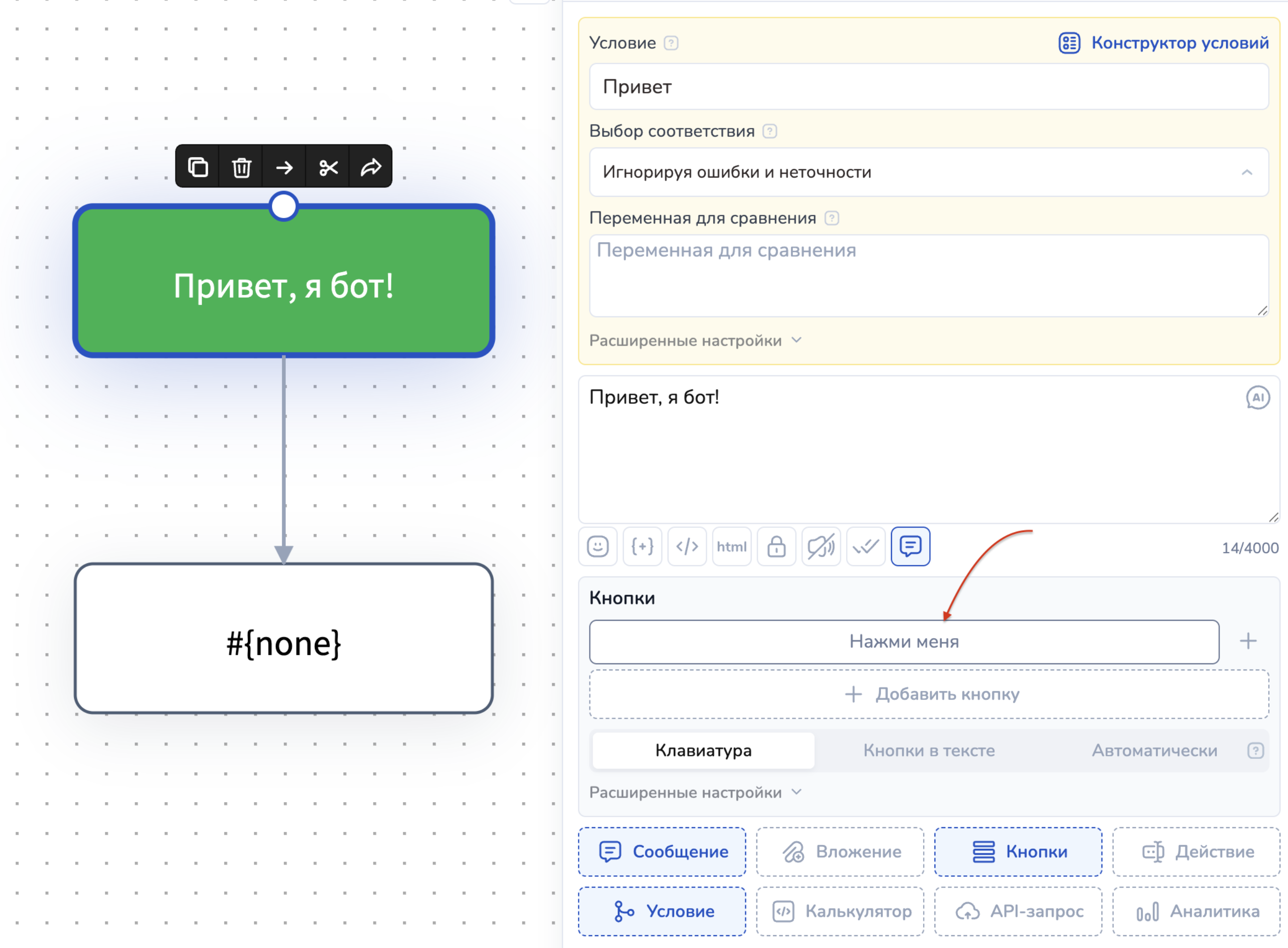The width and height of the screenshot is (1288, 948).
Task: Select the Автоматически tab
Action: click(1154, 751)
